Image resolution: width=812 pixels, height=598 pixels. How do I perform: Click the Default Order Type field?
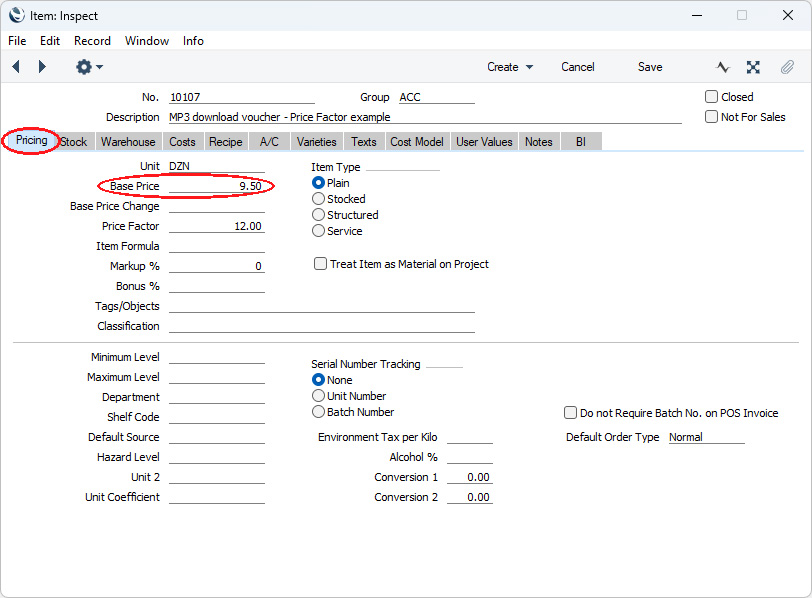coord(706,437)
